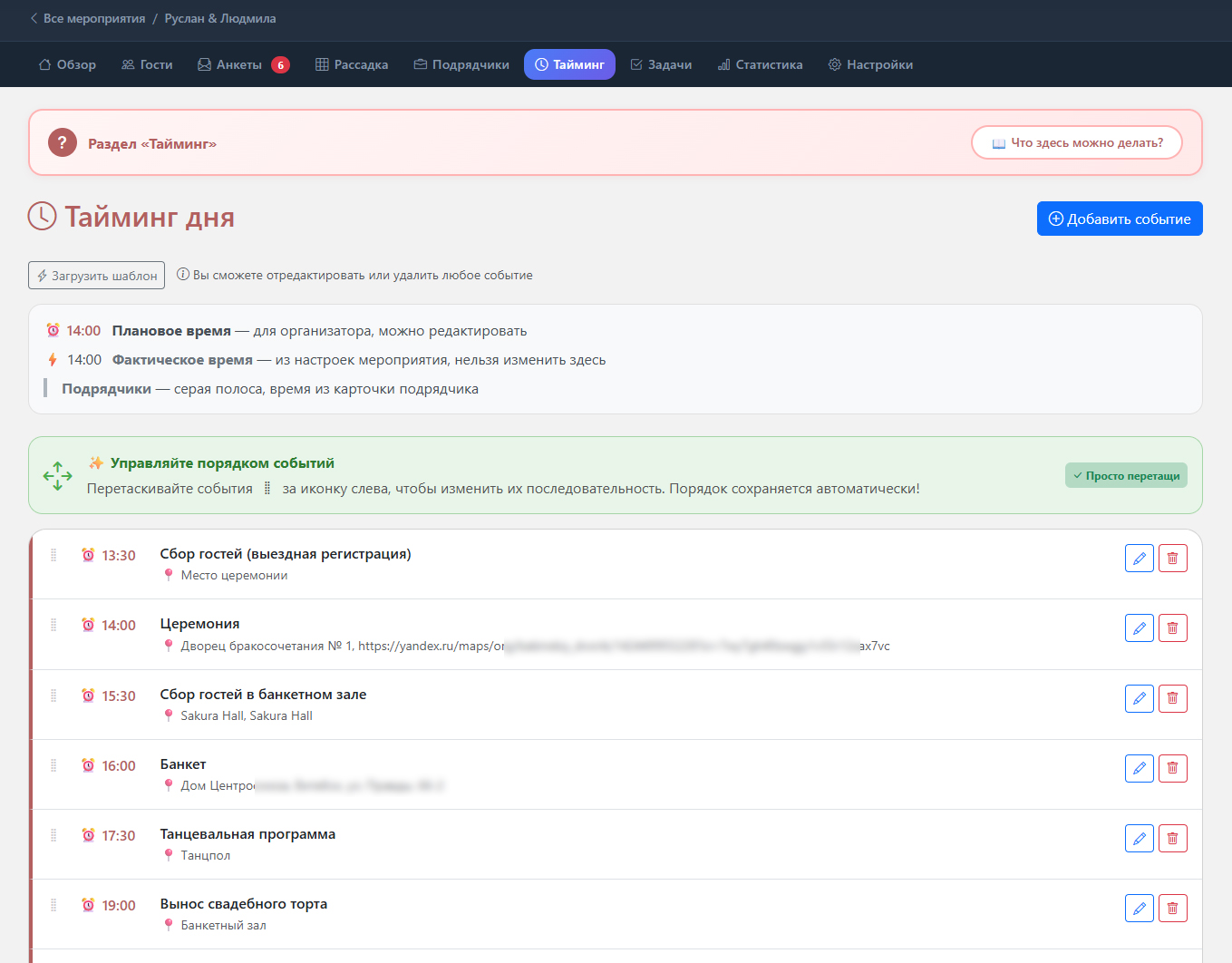1232x963 pixels.
Task: Click drag handle of the Церемония event
Action: click(x=53, y=625)
